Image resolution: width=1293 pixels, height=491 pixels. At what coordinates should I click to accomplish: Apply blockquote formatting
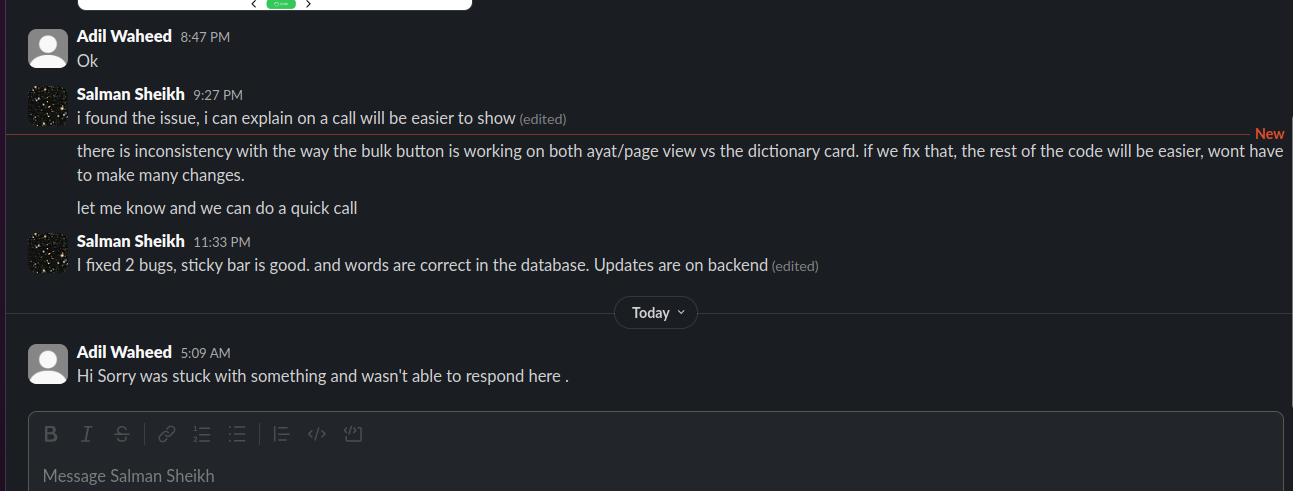282,434
